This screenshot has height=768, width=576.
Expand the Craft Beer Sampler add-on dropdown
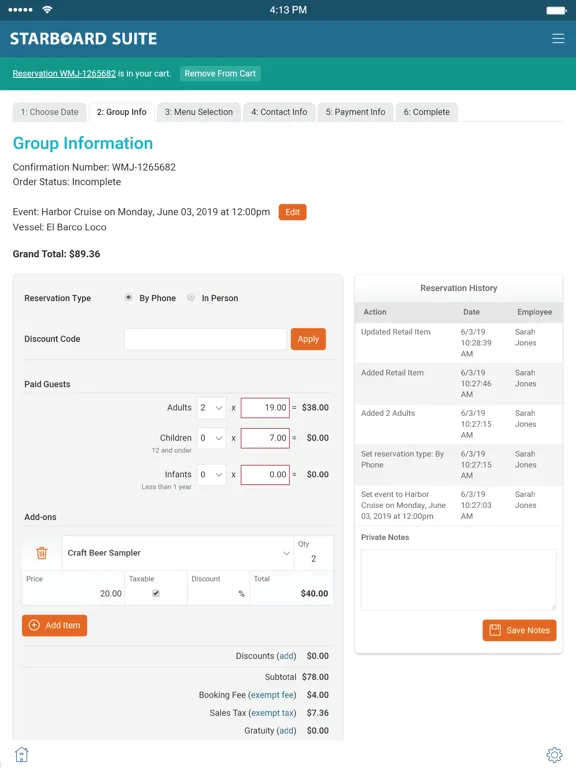coord(177,553)
